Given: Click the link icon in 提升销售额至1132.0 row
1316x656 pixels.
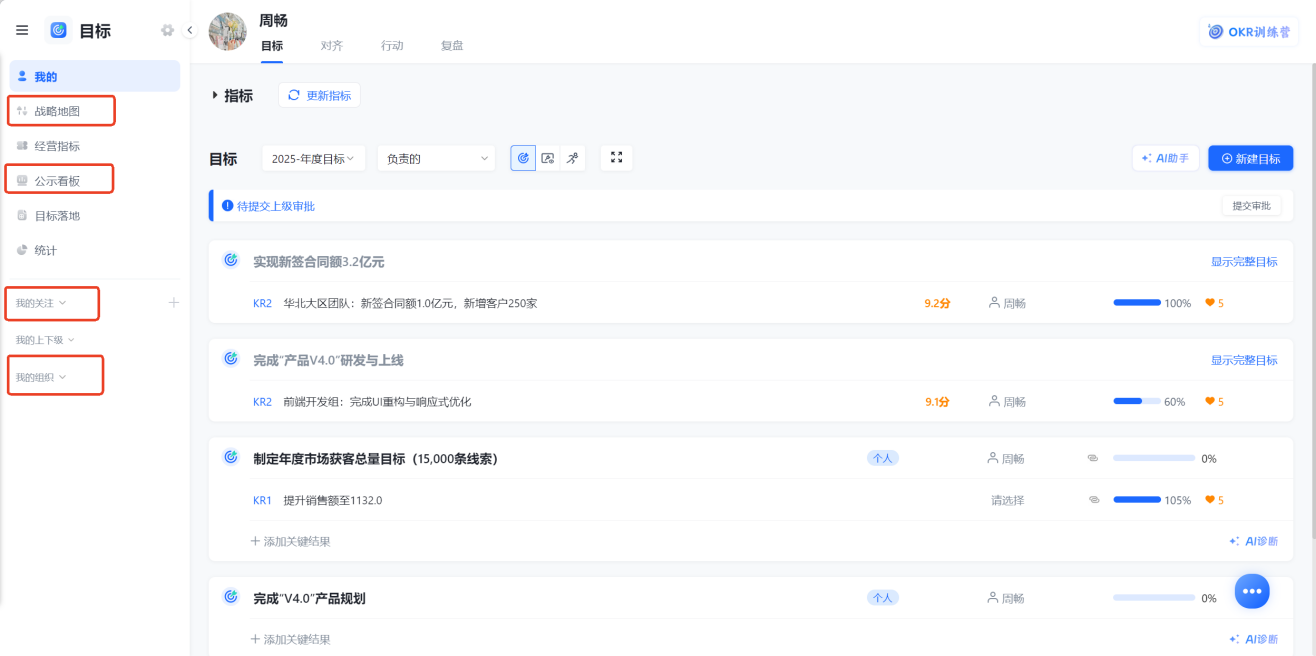Looking at the screenshot, I should coord(1093,499).
